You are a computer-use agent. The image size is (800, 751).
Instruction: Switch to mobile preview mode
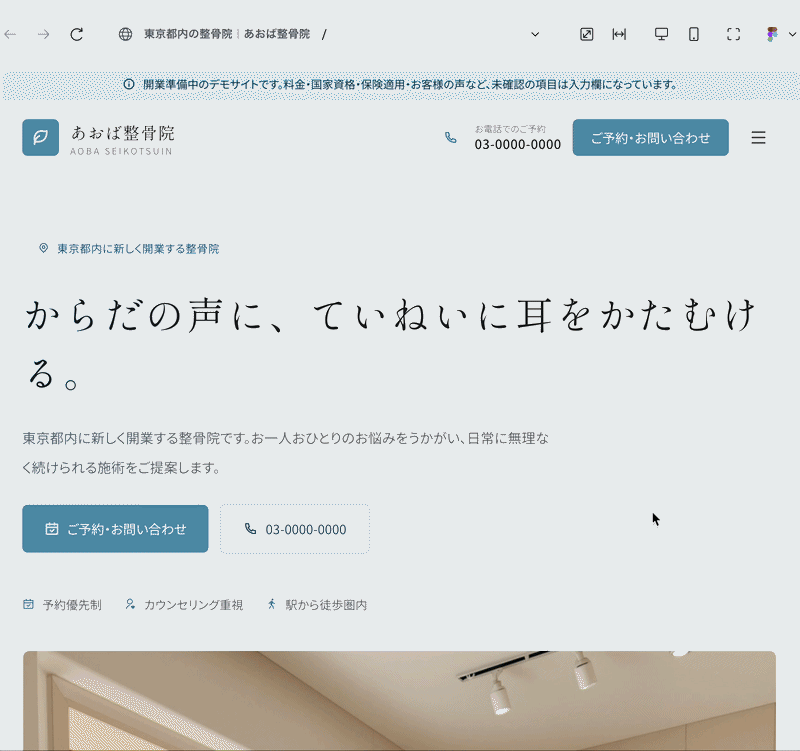(694, 34)
